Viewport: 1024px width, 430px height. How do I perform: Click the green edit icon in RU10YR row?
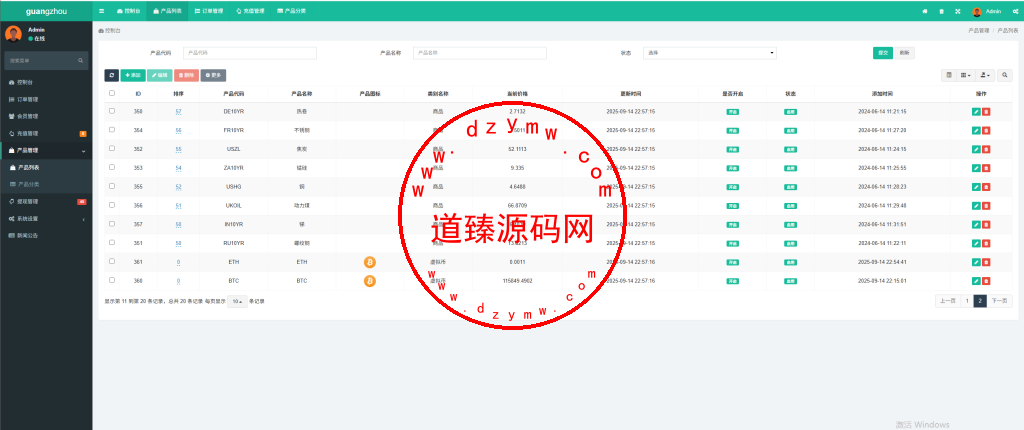click(976, 243)
